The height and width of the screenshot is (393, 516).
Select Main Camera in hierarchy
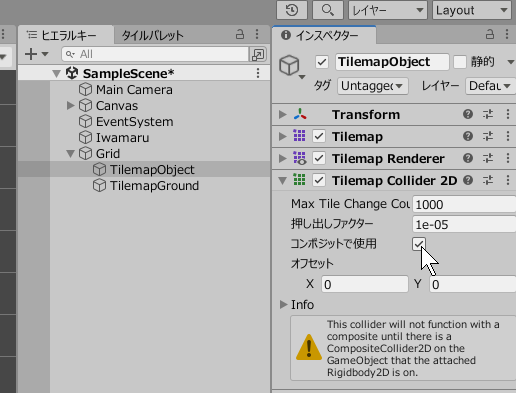[x=134, y=90]
